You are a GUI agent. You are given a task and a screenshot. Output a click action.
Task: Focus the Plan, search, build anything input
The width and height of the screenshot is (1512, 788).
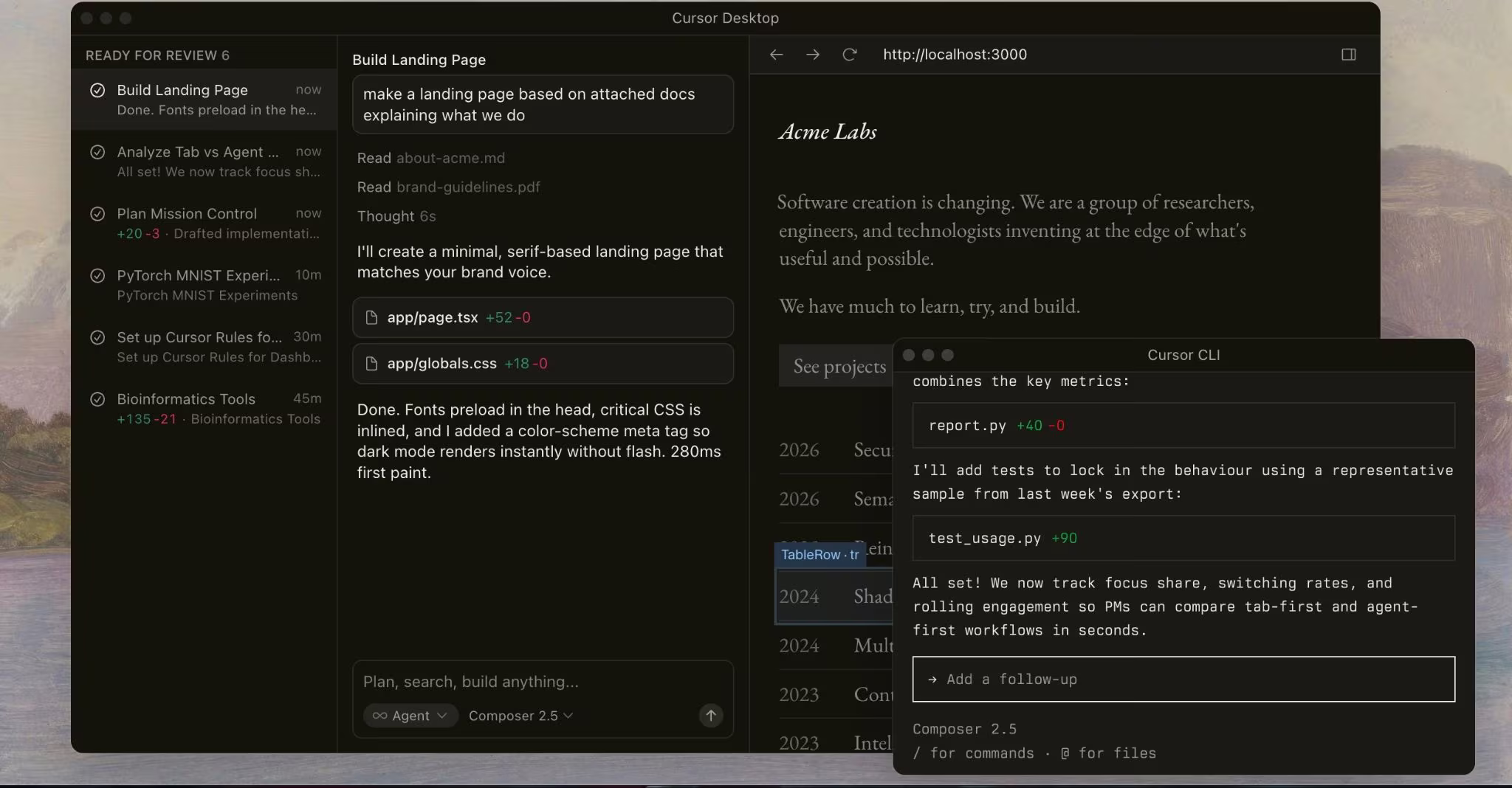click(x=543, y=682)
